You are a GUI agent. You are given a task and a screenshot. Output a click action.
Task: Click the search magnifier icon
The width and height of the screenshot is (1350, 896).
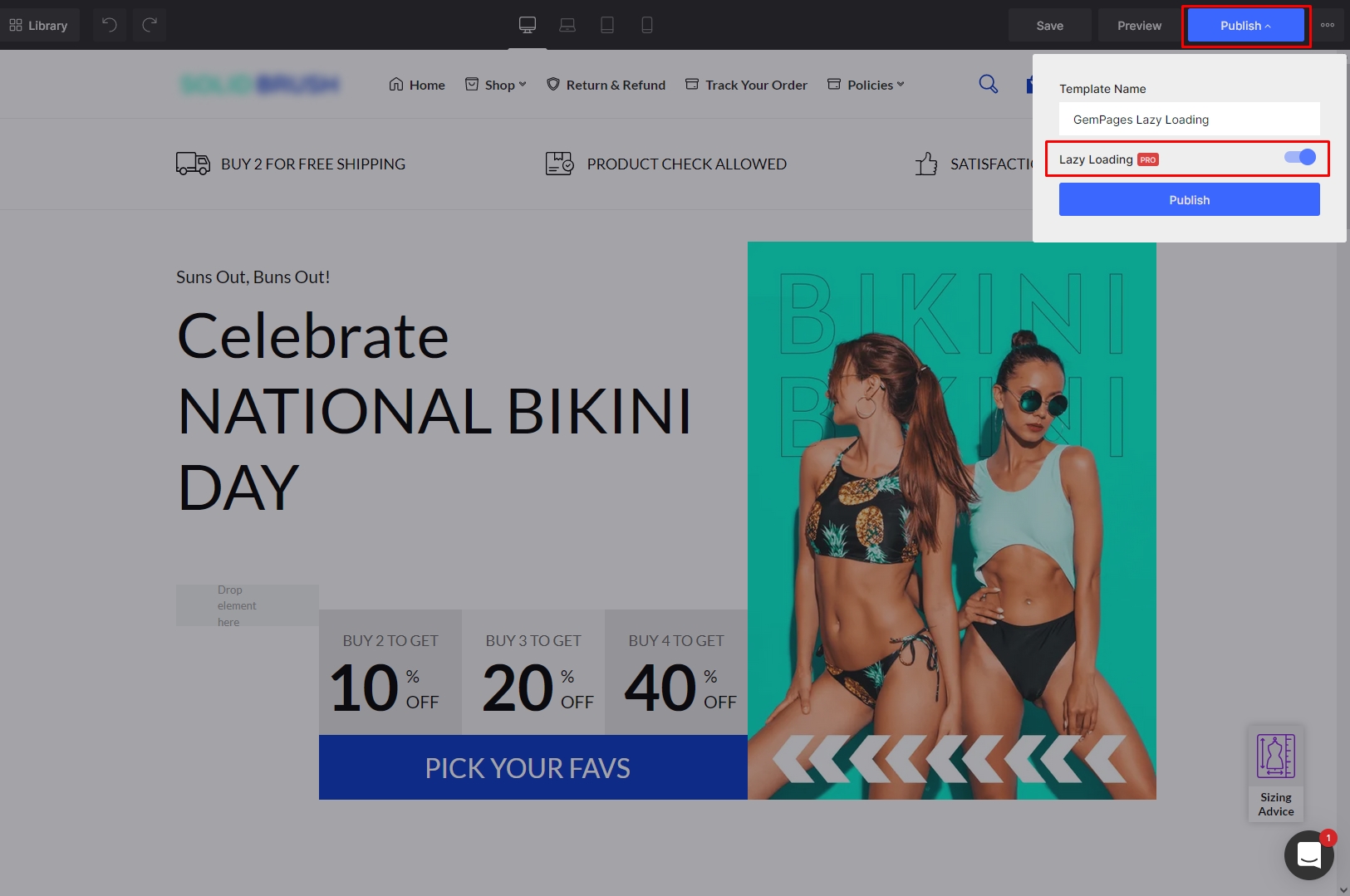(x=988, y=84)
